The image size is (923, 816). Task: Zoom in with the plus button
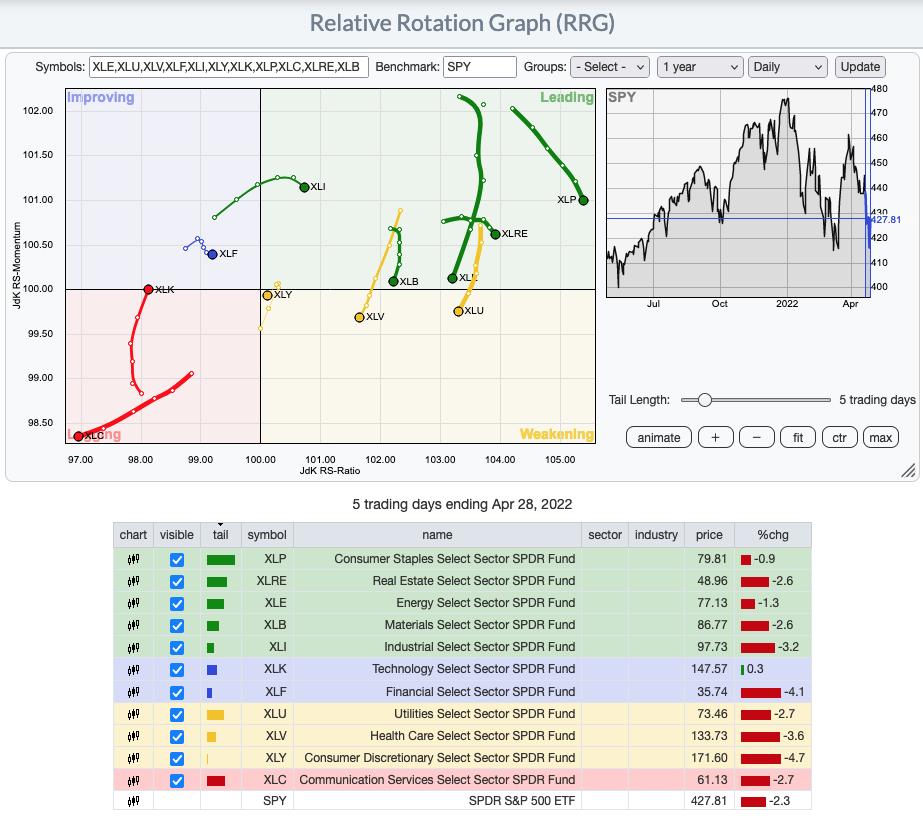click(x=715, y=437)
